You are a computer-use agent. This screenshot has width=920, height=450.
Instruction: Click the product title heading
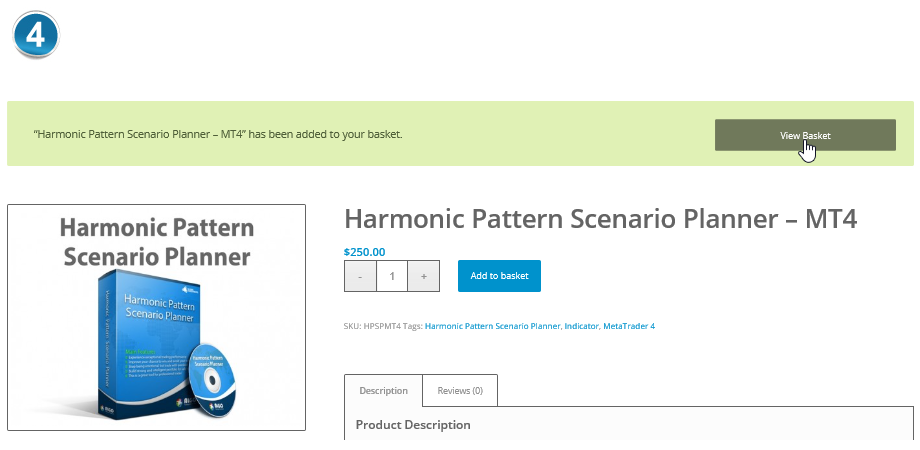pos(600,219)
